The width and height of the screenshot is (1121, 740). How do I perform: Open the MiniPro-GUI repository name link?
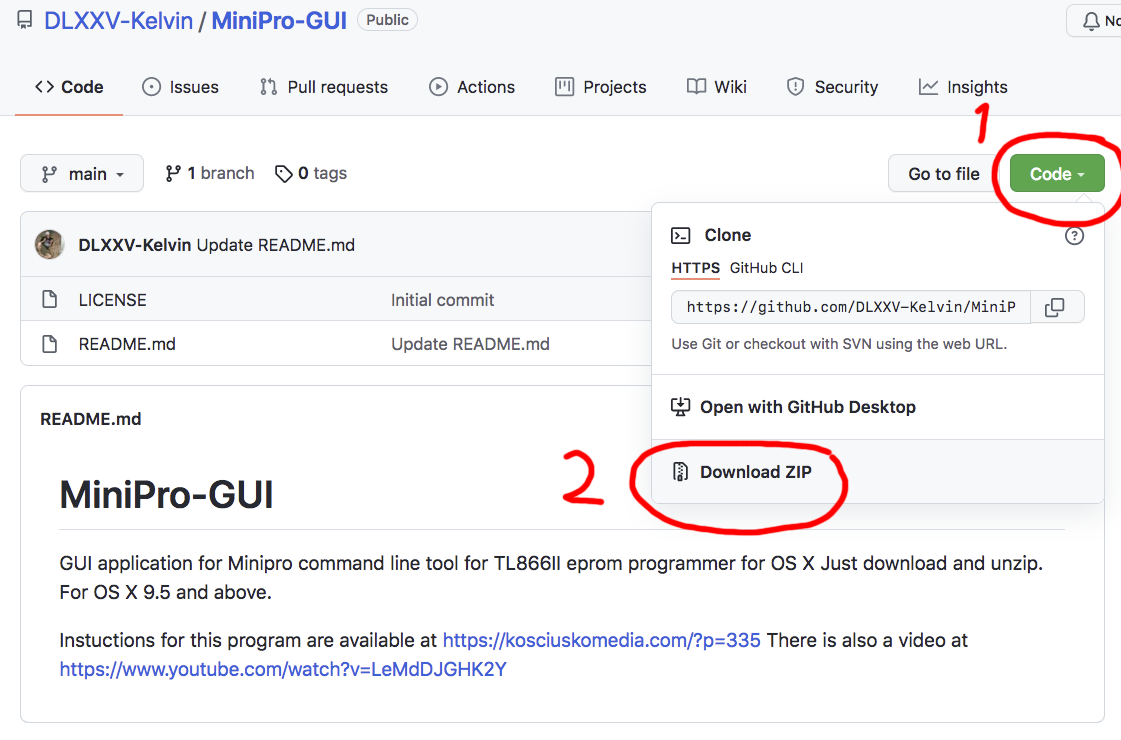[279, 21]
